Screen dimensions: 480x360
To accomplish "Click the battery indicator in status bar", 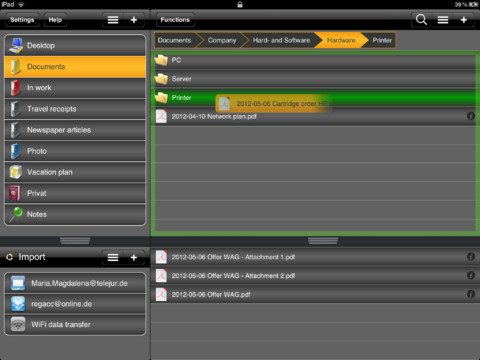I will pyautogui.click(x=473, y=4).
